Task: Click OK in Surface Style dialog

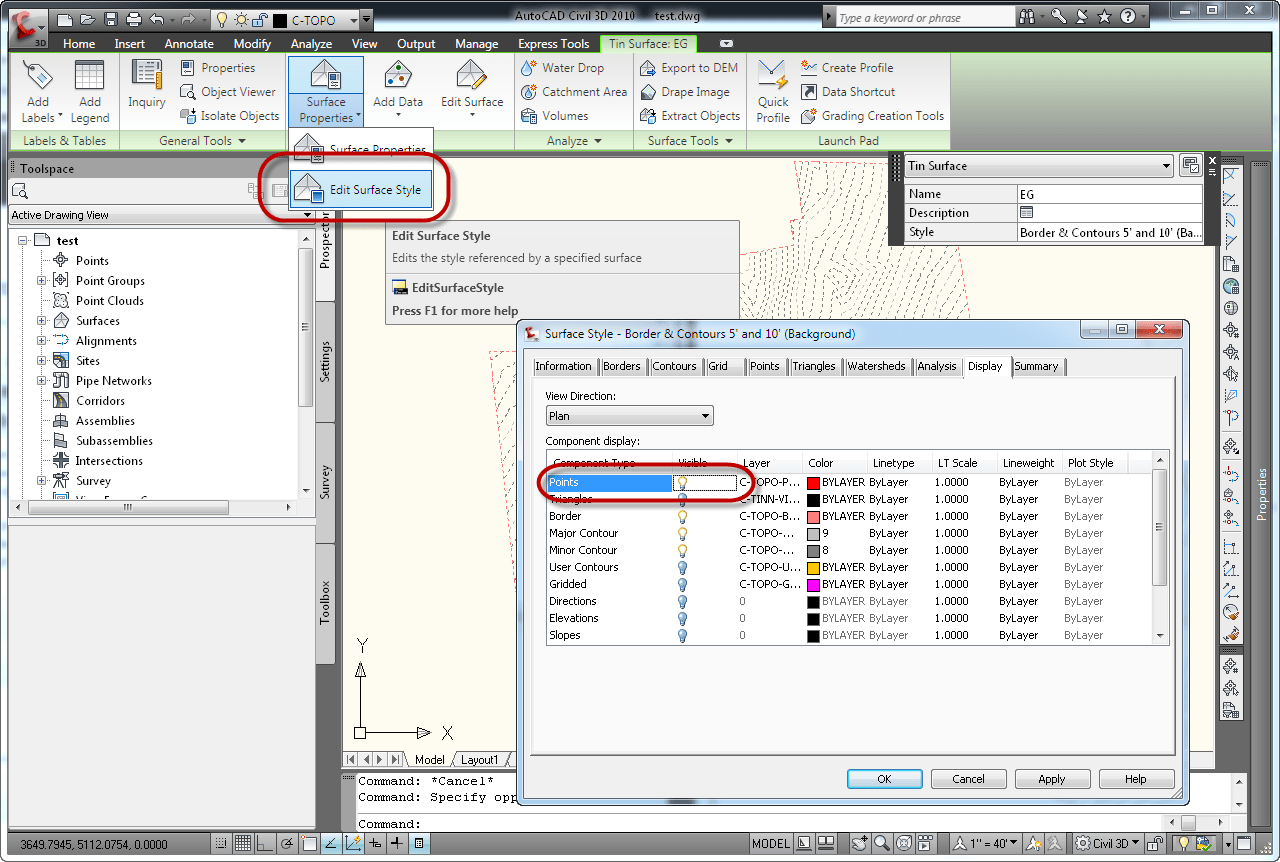Action: pos(884,779)
